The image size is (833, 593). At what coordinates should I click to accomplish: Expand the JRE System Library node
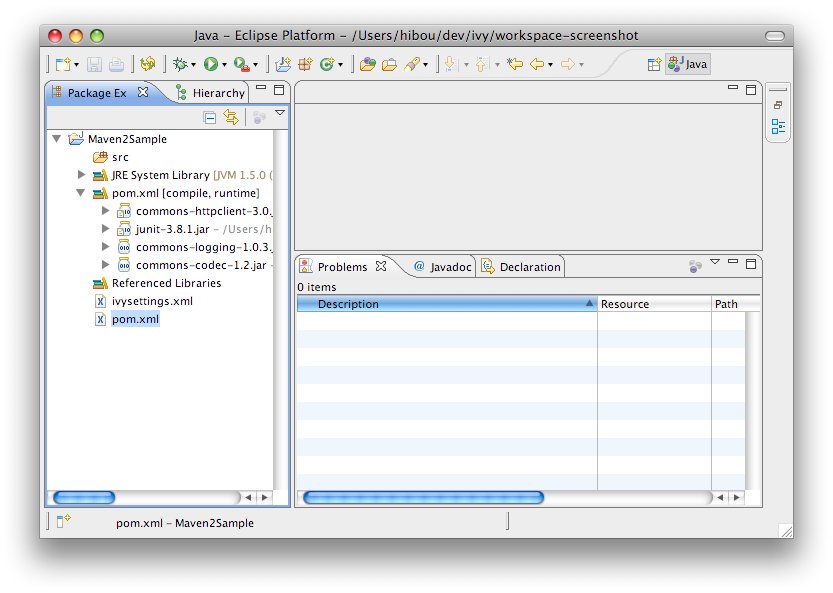pyautogui.click(x=82, y=175)
